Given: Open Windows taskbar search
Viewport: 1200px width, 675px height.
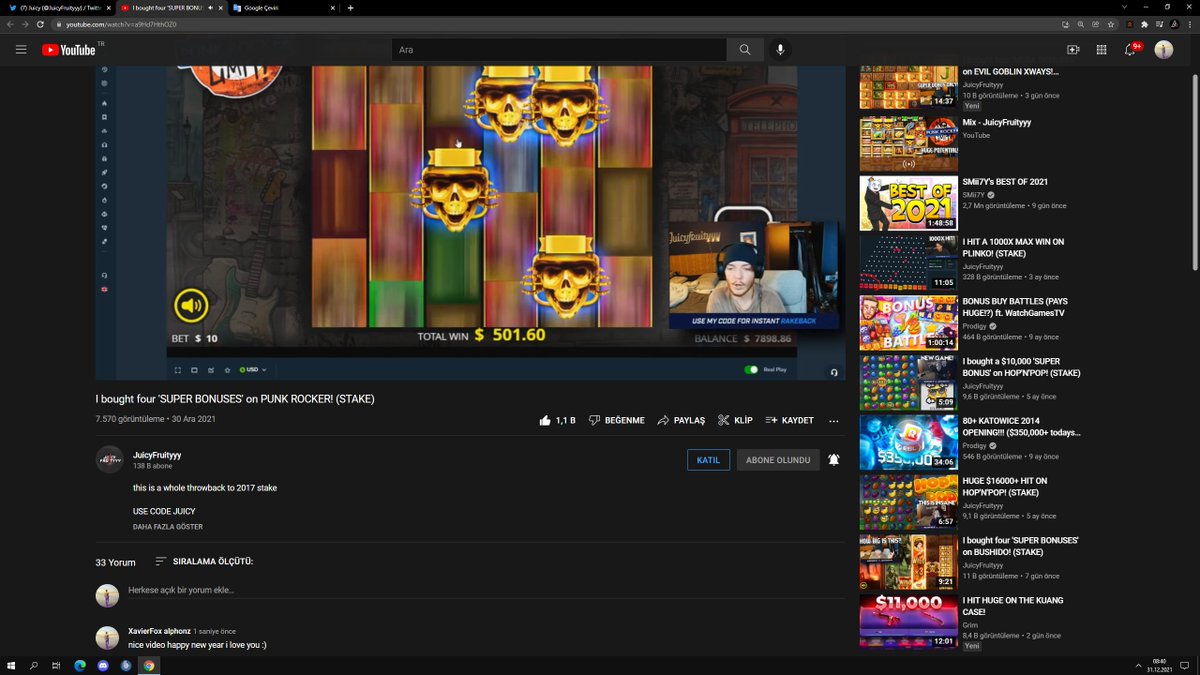Looking at the screenshot, I should point(33,665).
